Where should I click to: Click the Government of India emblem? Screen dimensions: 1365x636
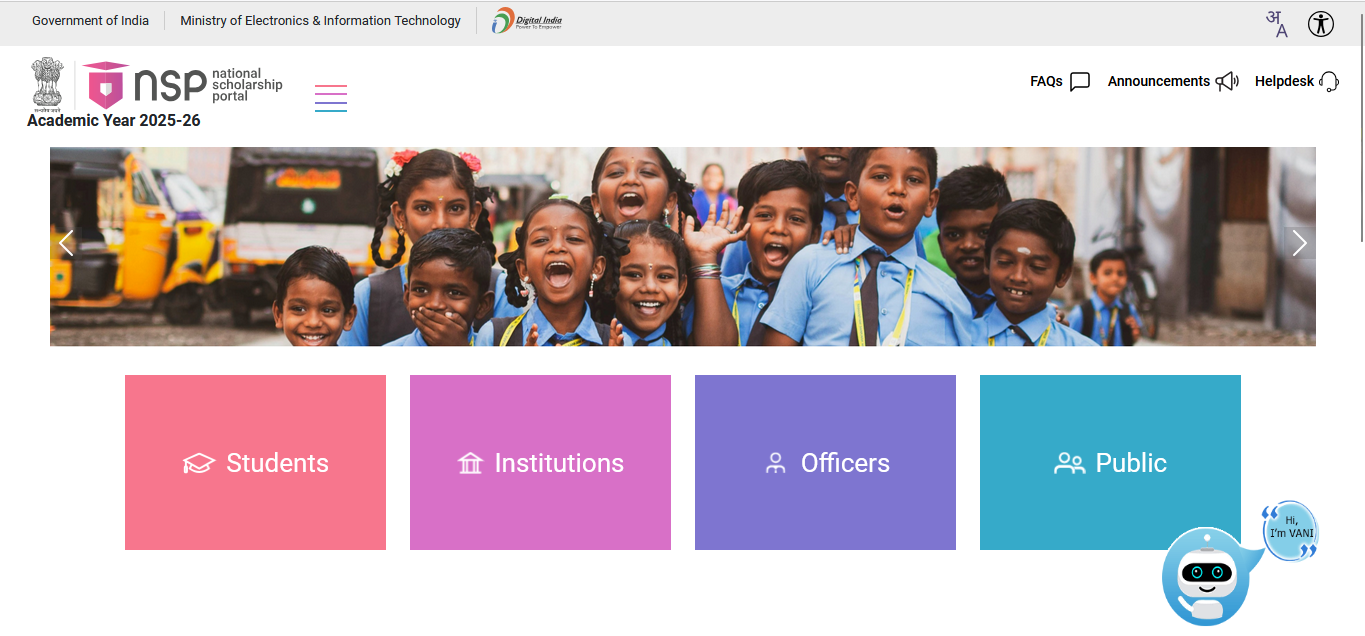pyautogui.click(x=47, y=83)
